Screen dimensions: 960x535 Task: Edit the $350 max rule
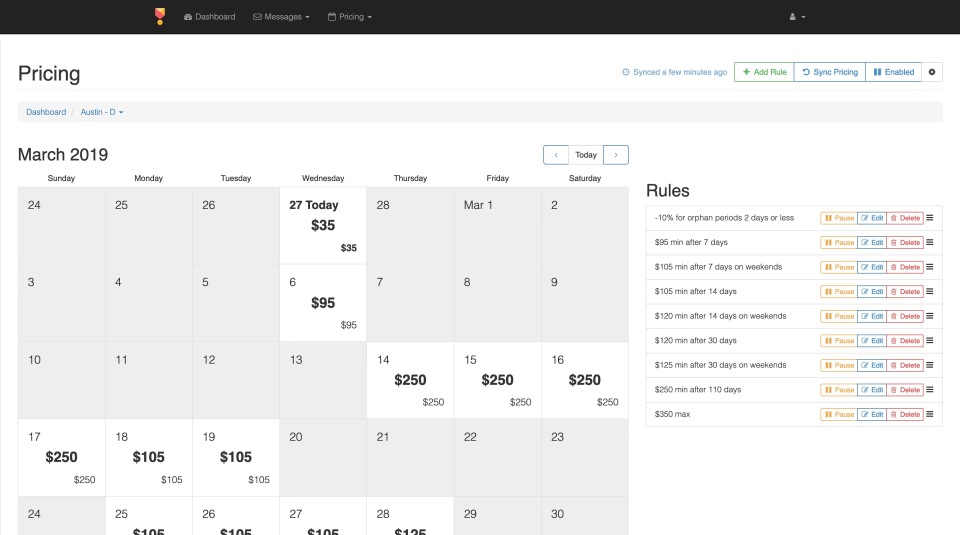pyautogui.click(x=872, y=414)
